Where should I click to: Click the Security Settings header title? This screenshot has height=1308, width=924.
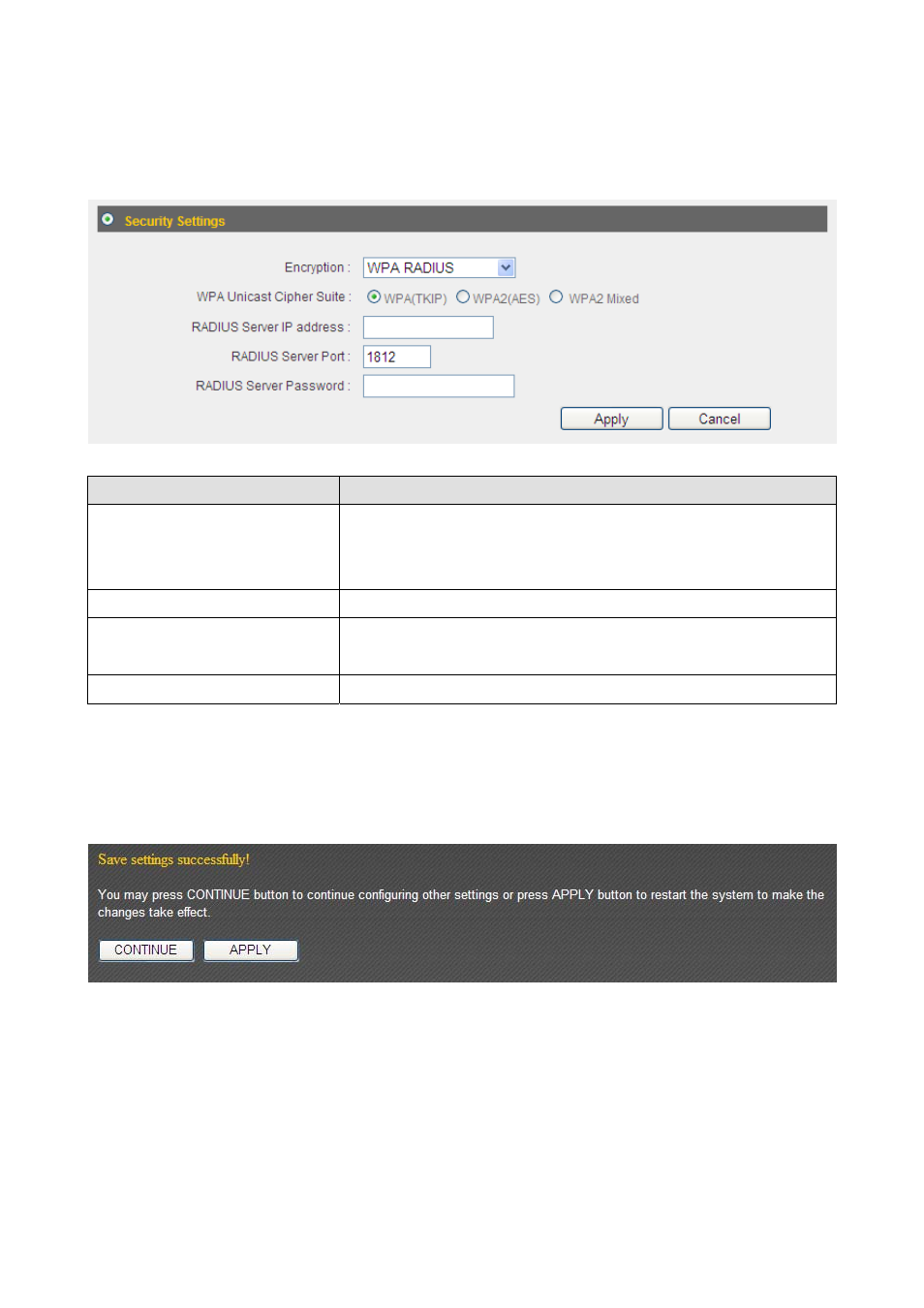click(175, 221)
